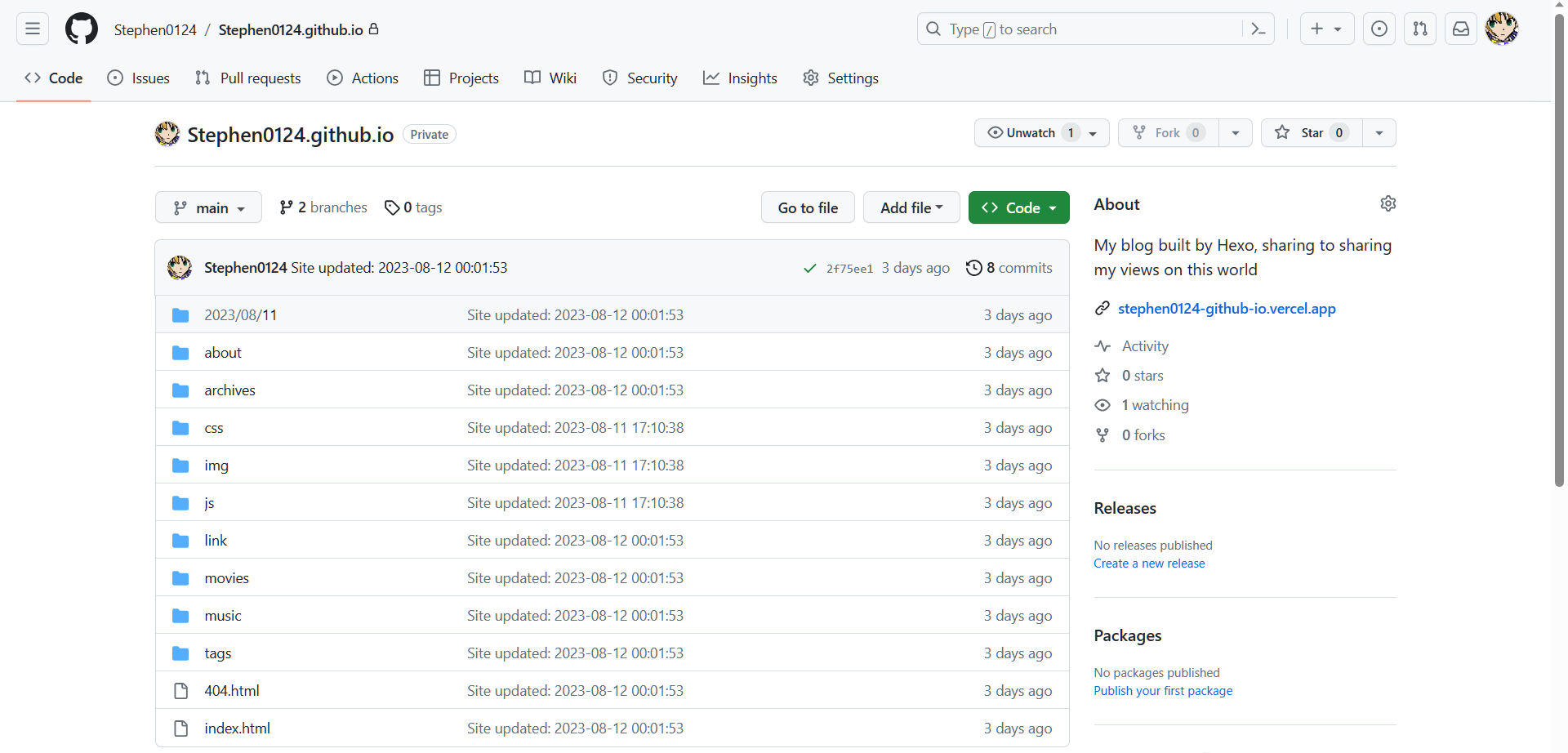The height and width of the screenshot is (753, 1568).
Task: Open the green Code clone dropdown
Action: (1019, 207)
